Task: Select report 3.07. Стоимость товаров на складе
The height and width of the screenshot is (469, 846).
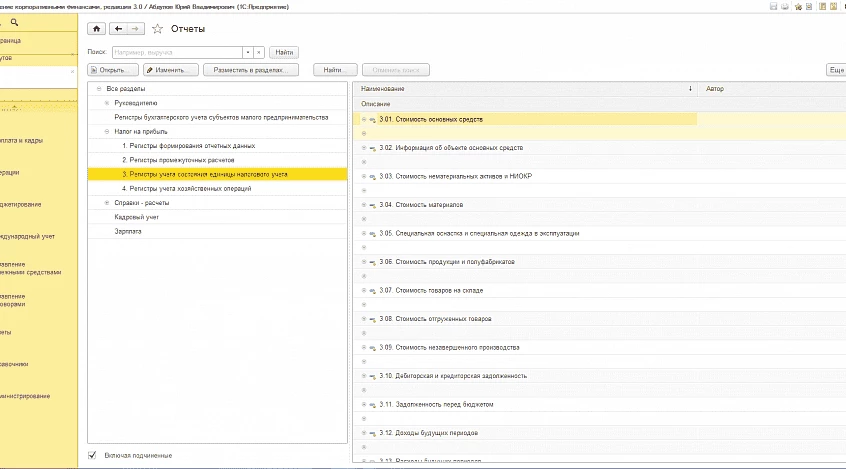Action: 431,290
